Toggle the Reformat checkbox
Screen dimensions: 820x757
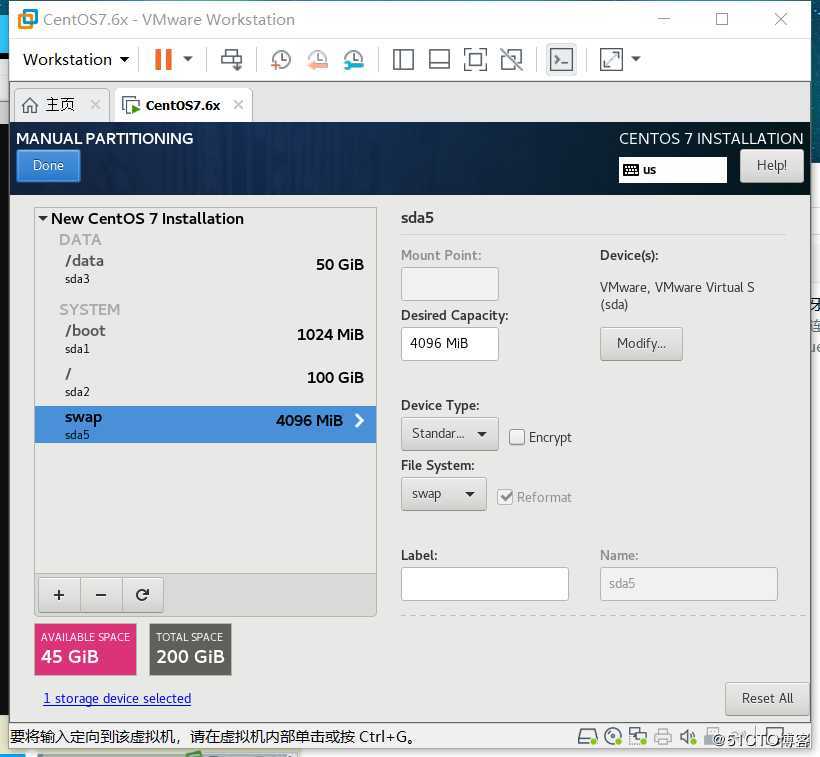click(505, 497)
